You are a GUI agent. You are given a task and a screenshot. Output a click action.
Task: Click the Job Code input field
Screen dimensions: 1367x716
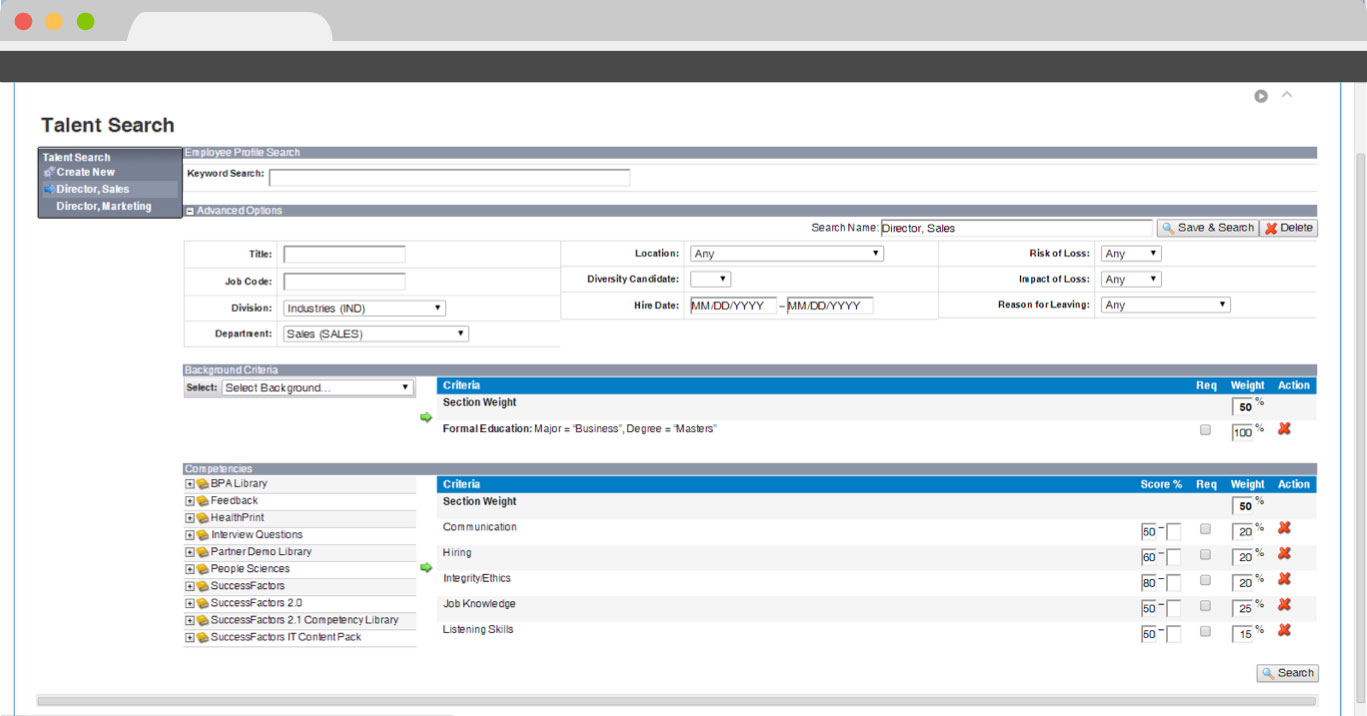click(x=344, y=281)
